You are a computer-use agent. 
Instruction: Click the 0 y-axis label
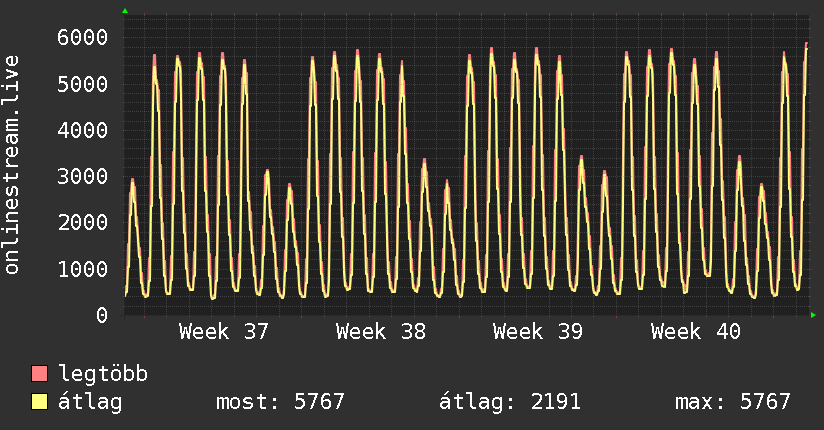(102, 315)
